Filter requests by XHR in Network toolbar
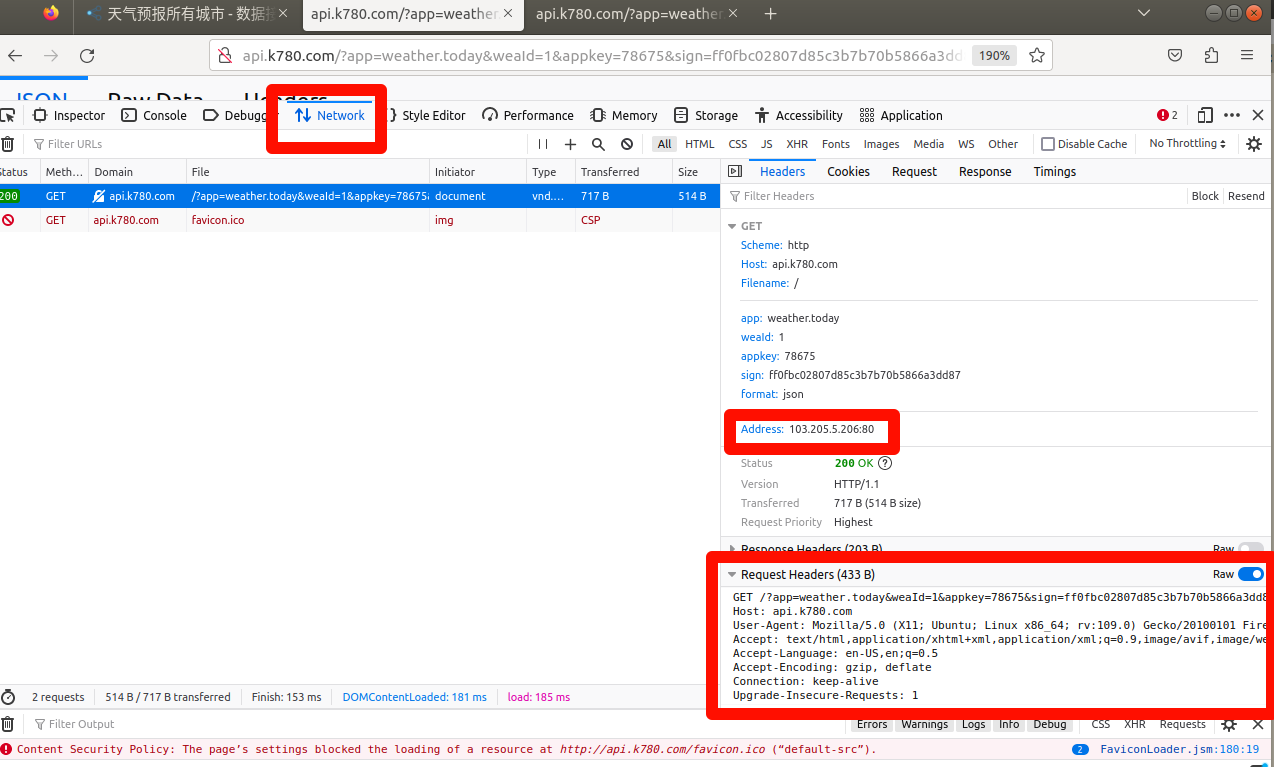1274x767 pixels. point(797,144)
